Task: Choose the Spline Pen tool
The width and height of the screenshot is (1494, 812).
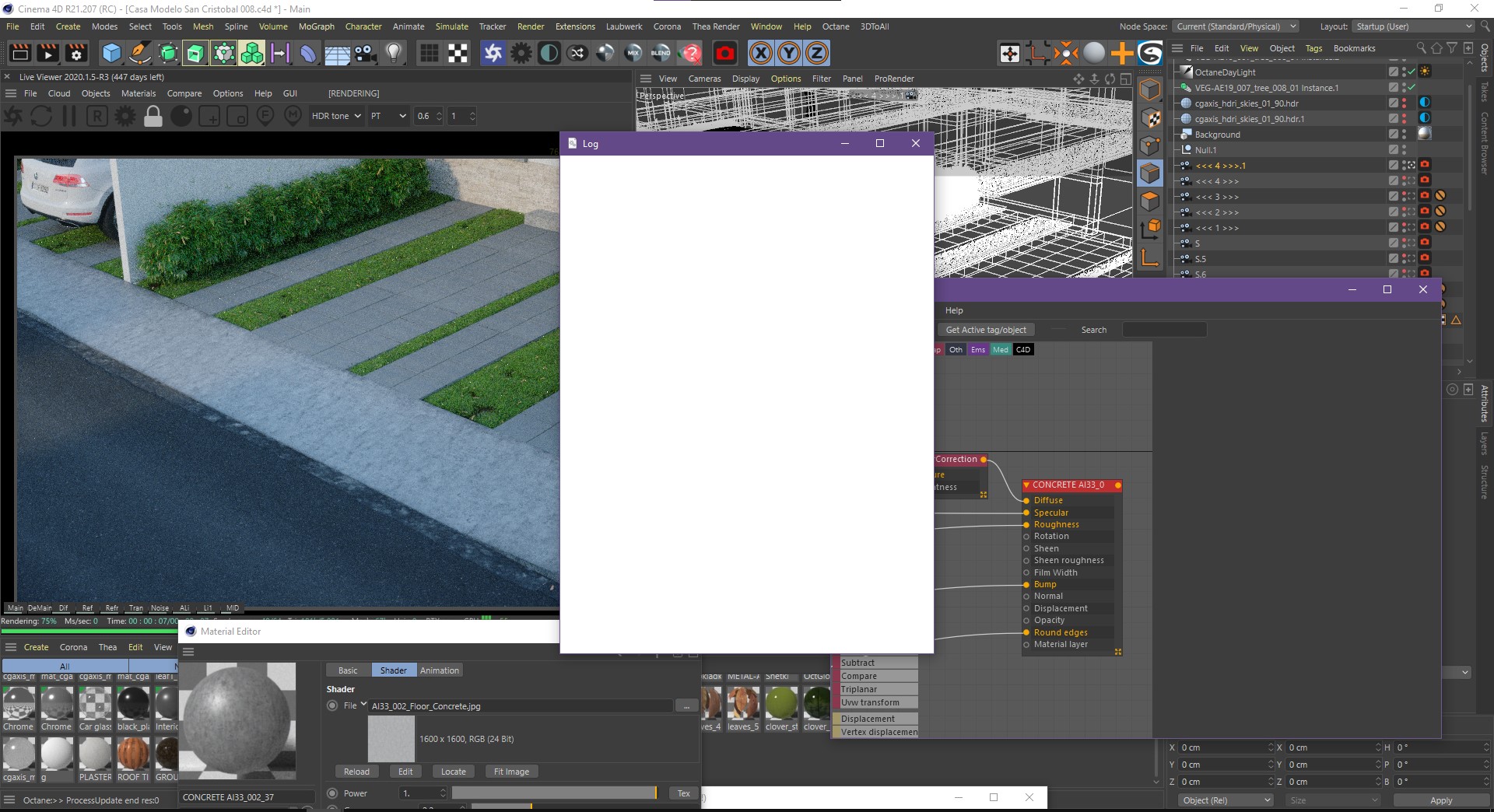Action: (140, 53)
